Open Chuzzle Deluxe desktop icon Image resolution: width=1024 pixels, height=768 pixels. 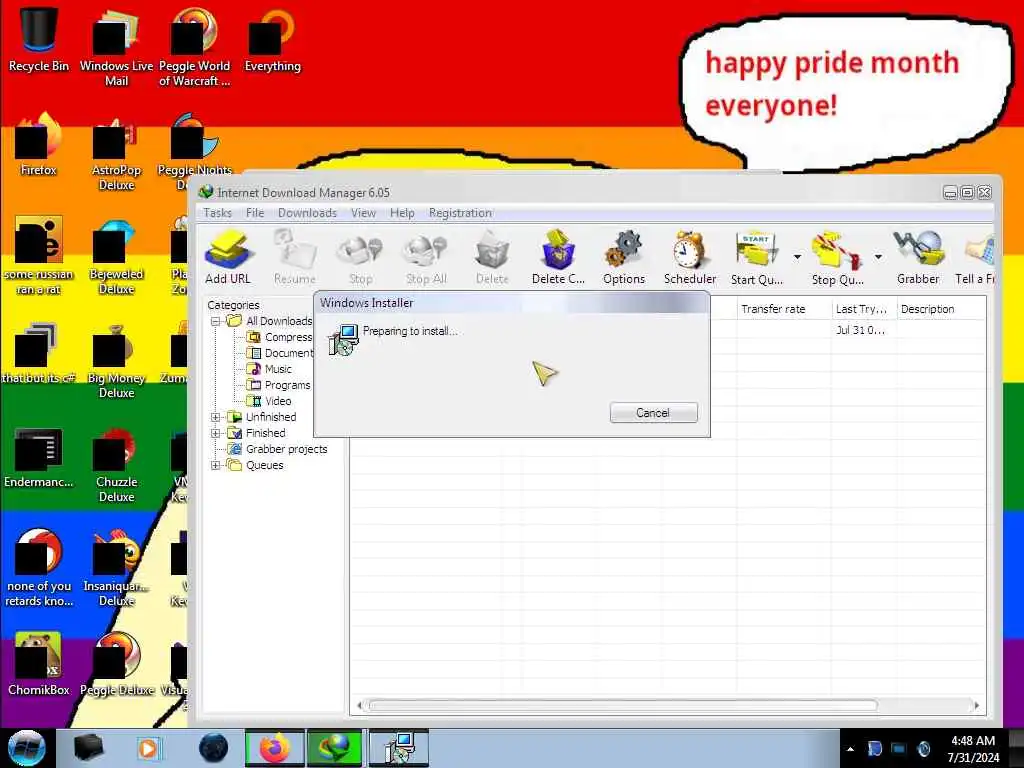(x=116, y=465)
